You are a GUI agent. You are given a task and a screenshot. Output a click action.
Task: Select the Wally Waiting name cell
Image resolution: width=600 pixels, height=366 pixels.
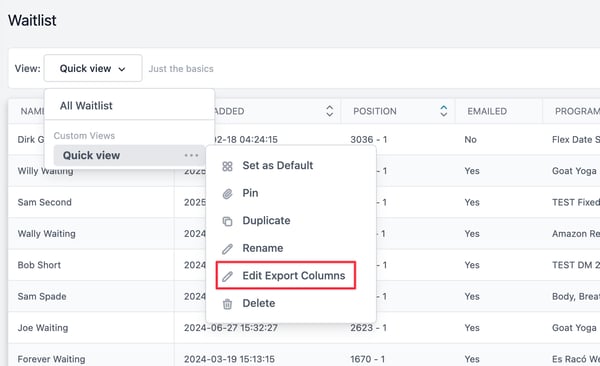46,234
